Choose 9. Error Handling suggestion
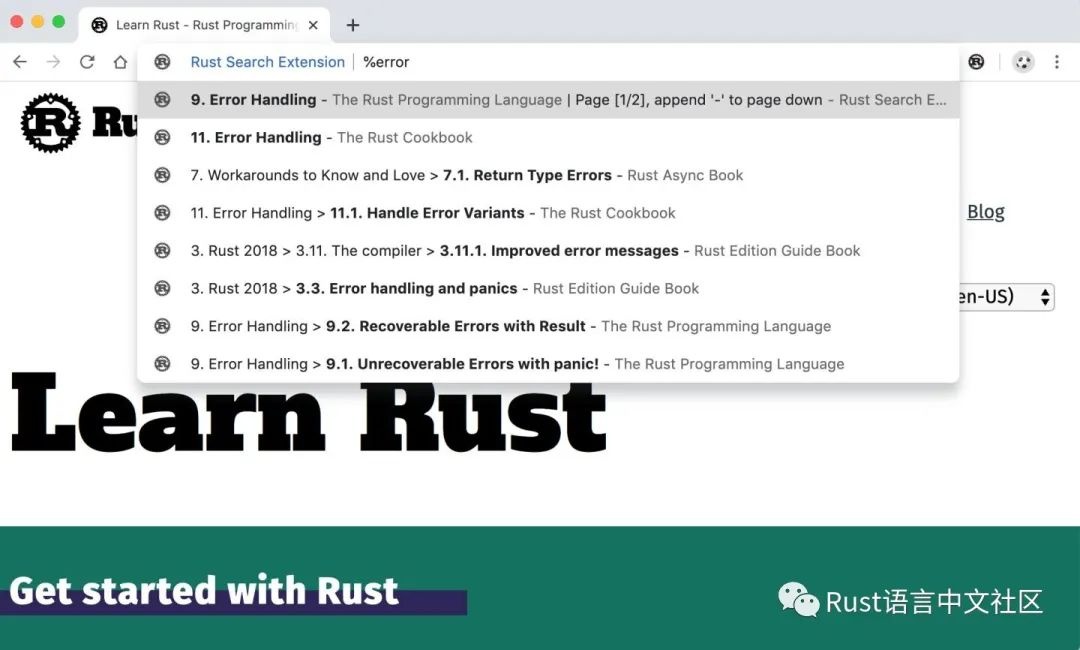The height and width of the screenshot is (650, 1080). point(548,100)
